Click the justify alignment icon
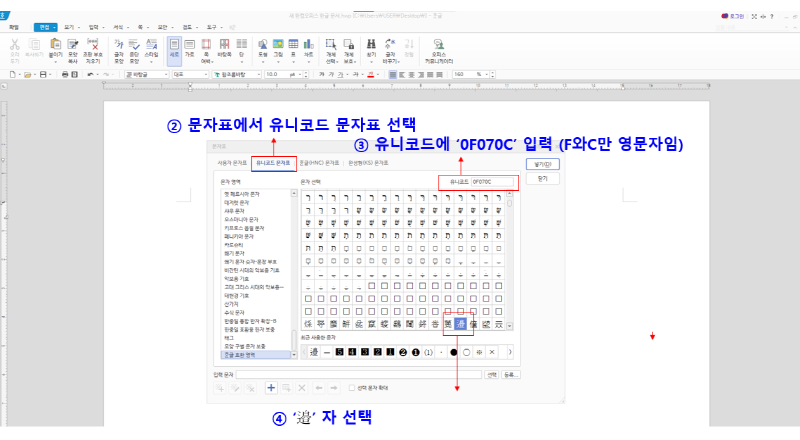 pyautogui.click(x=392, y=75)
